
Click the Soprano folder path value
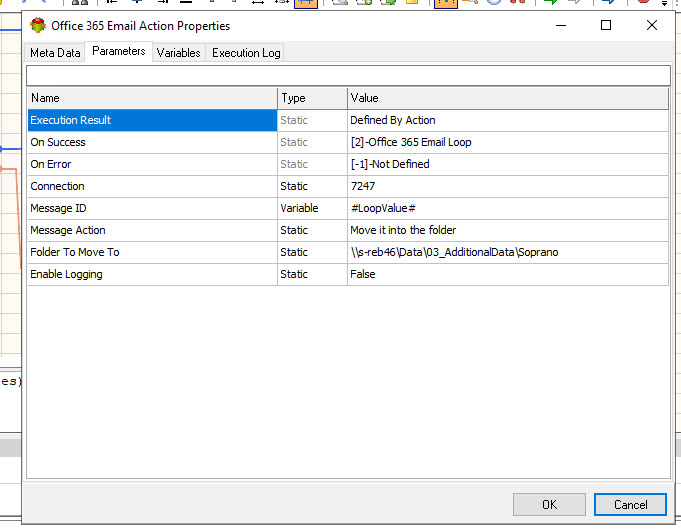coord(508,252)
